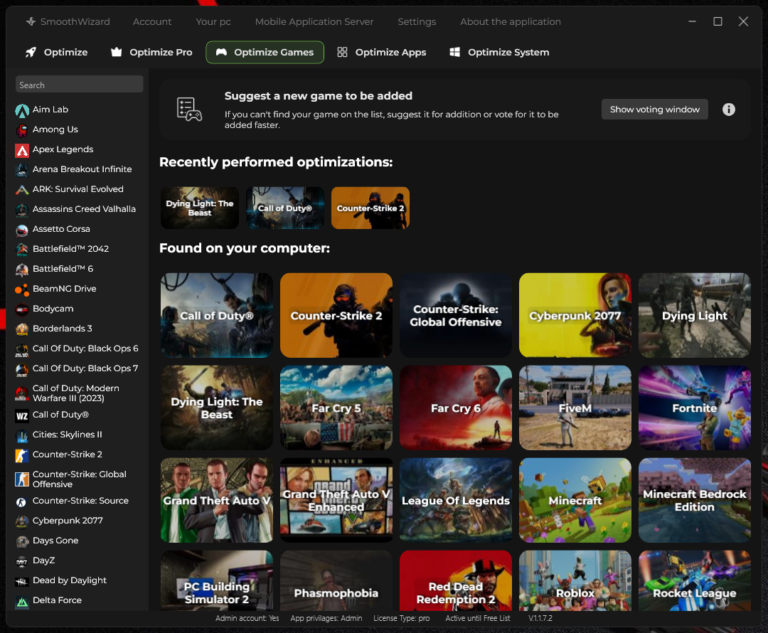Click the Show voting window button
Image resolution: width=768 pixels, height=633 pixels.
click(654, 109)
